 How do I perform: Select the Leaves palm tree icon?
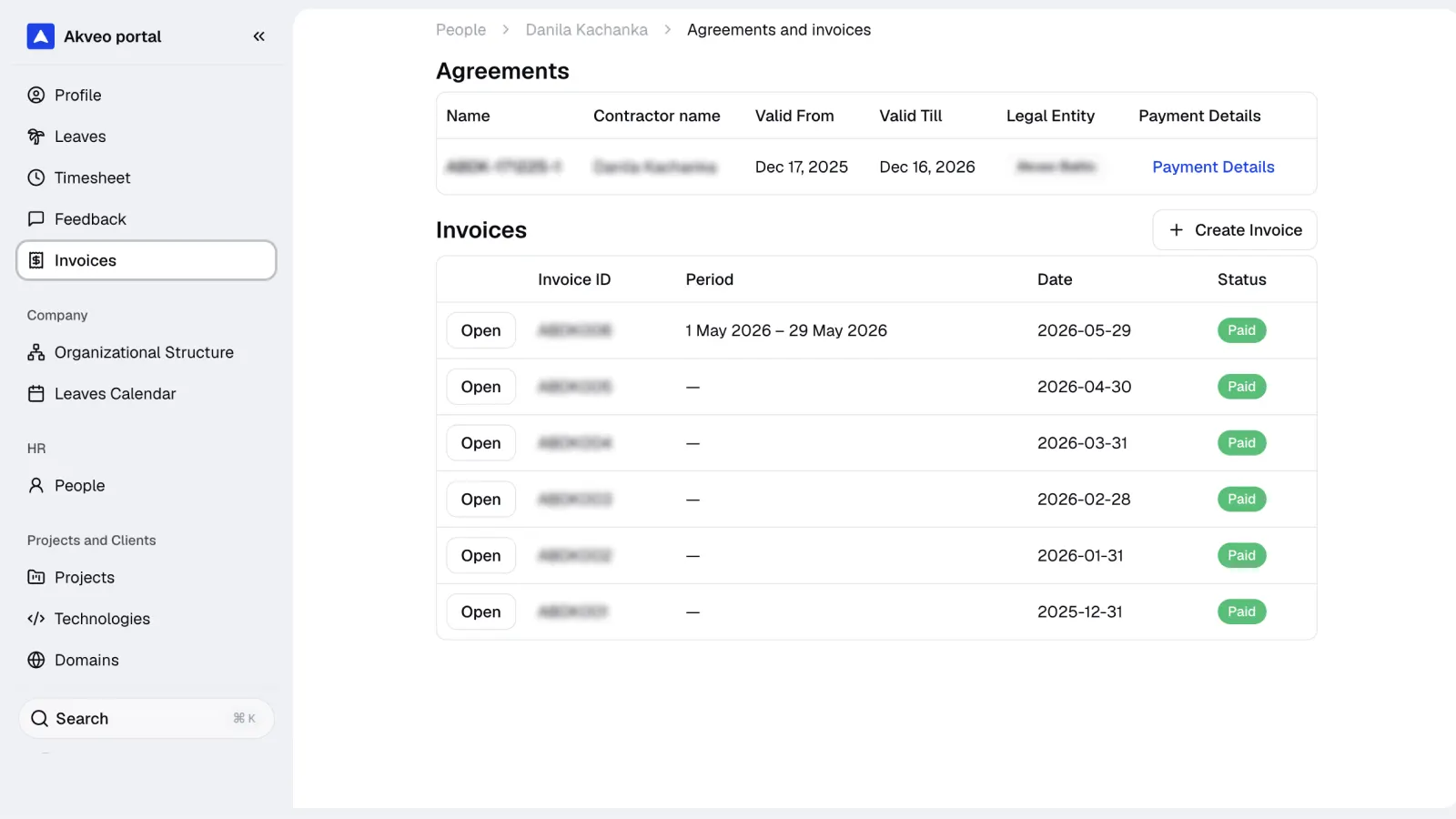pos(36,136)
